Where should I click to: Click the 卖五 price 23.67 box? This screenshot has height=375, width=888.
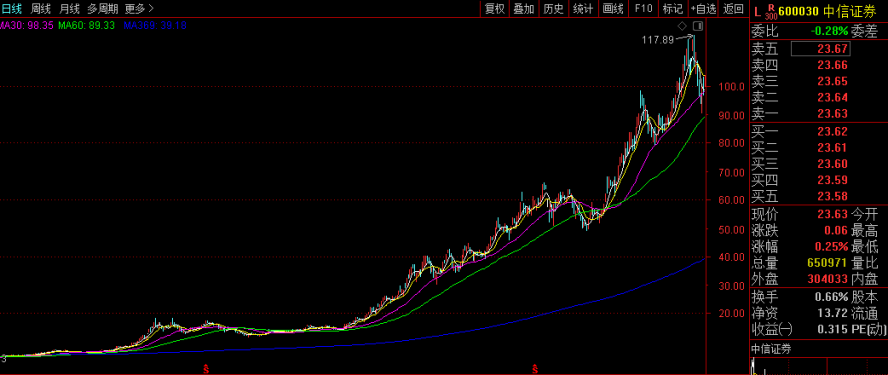point(820,49)
